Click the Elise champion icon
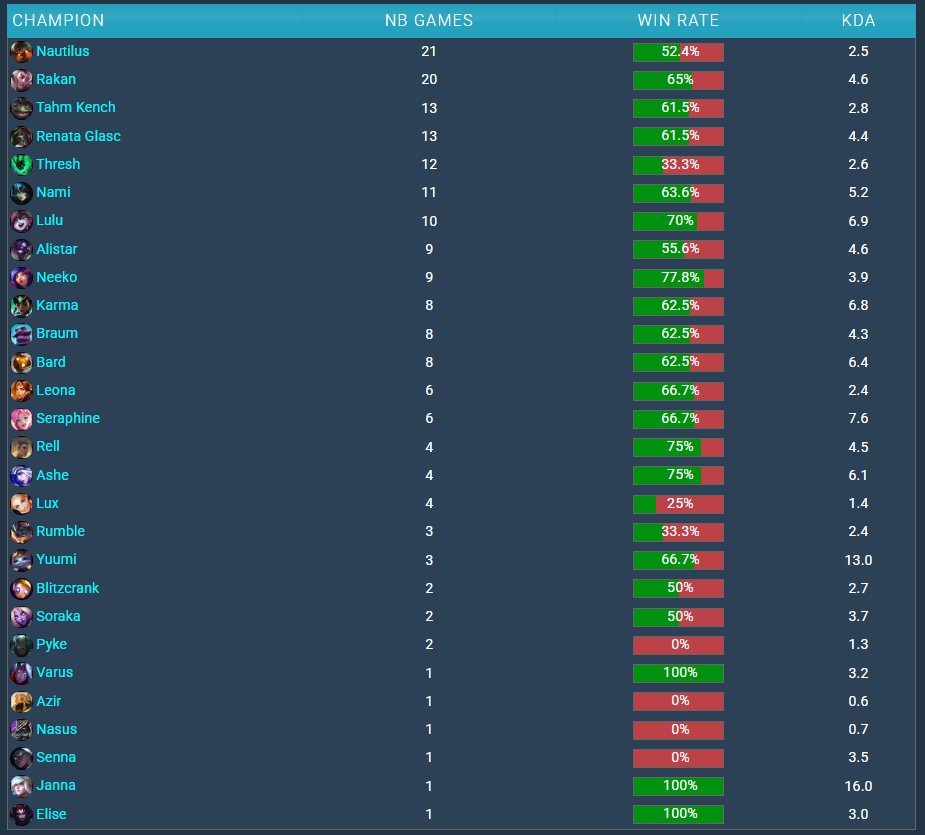The height and width of the screenshot is (835, 925). click(x=21, y=815)
